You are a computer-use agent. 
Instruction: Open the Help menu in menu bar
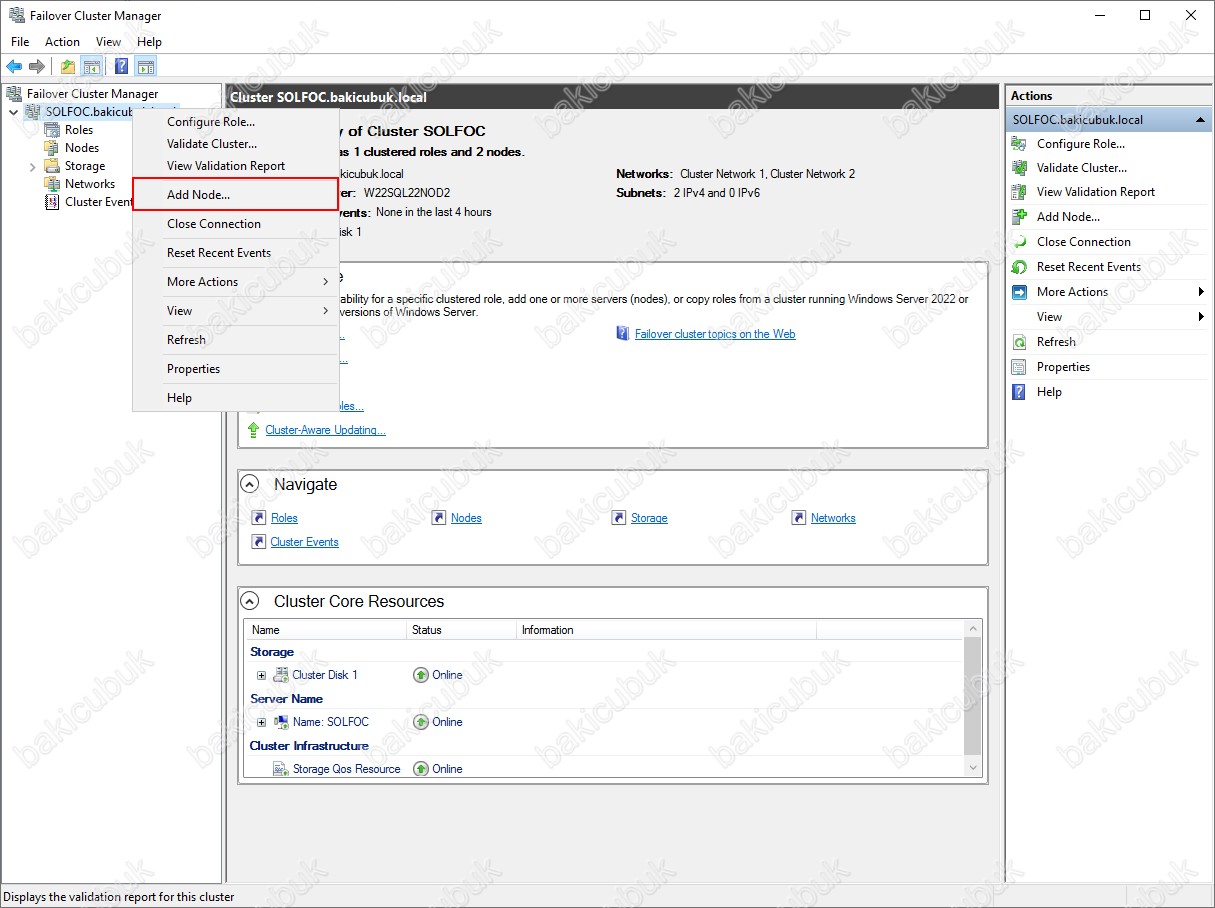tap(149, 42)
